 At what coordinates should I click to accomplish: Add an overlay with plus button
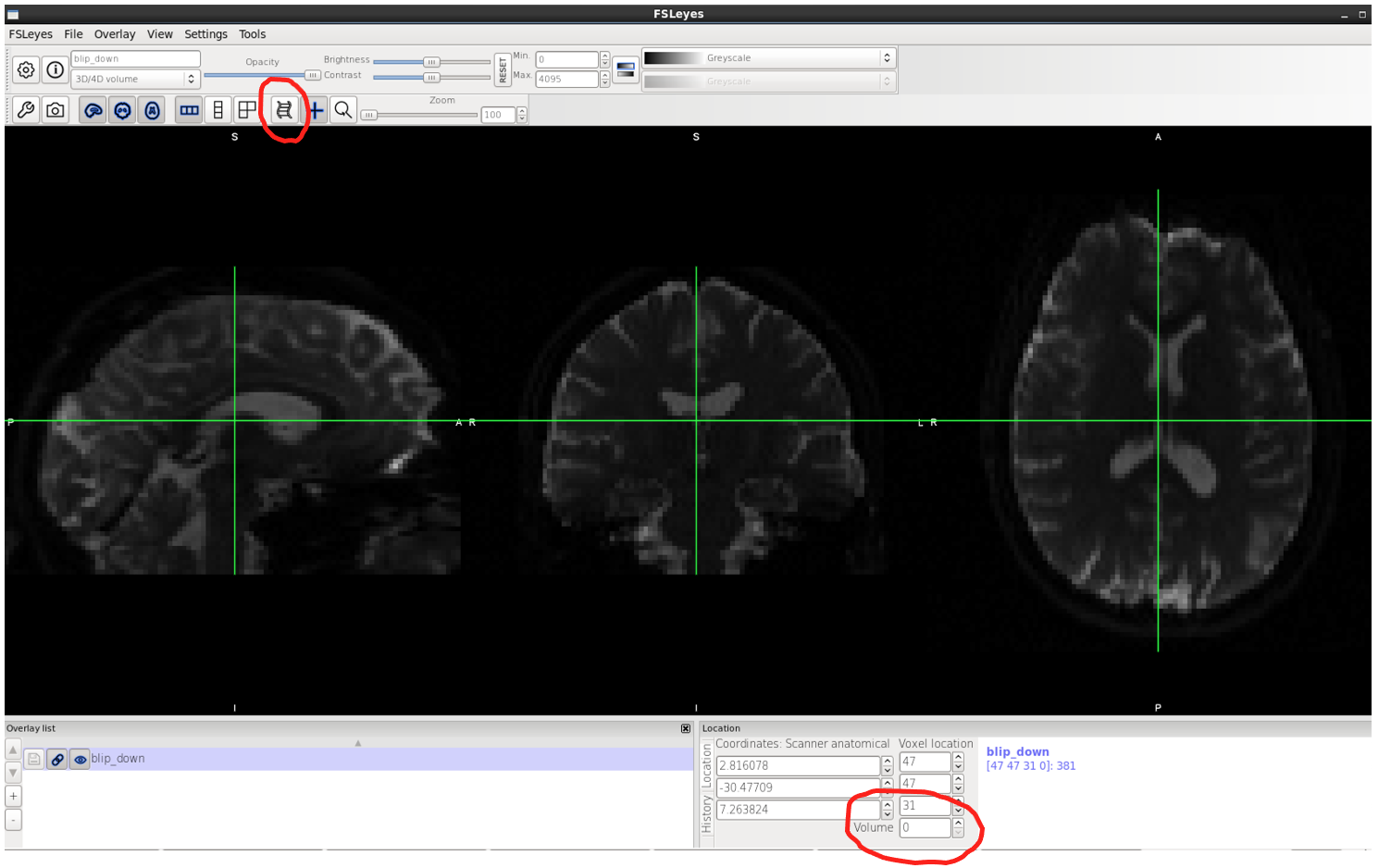13,796
